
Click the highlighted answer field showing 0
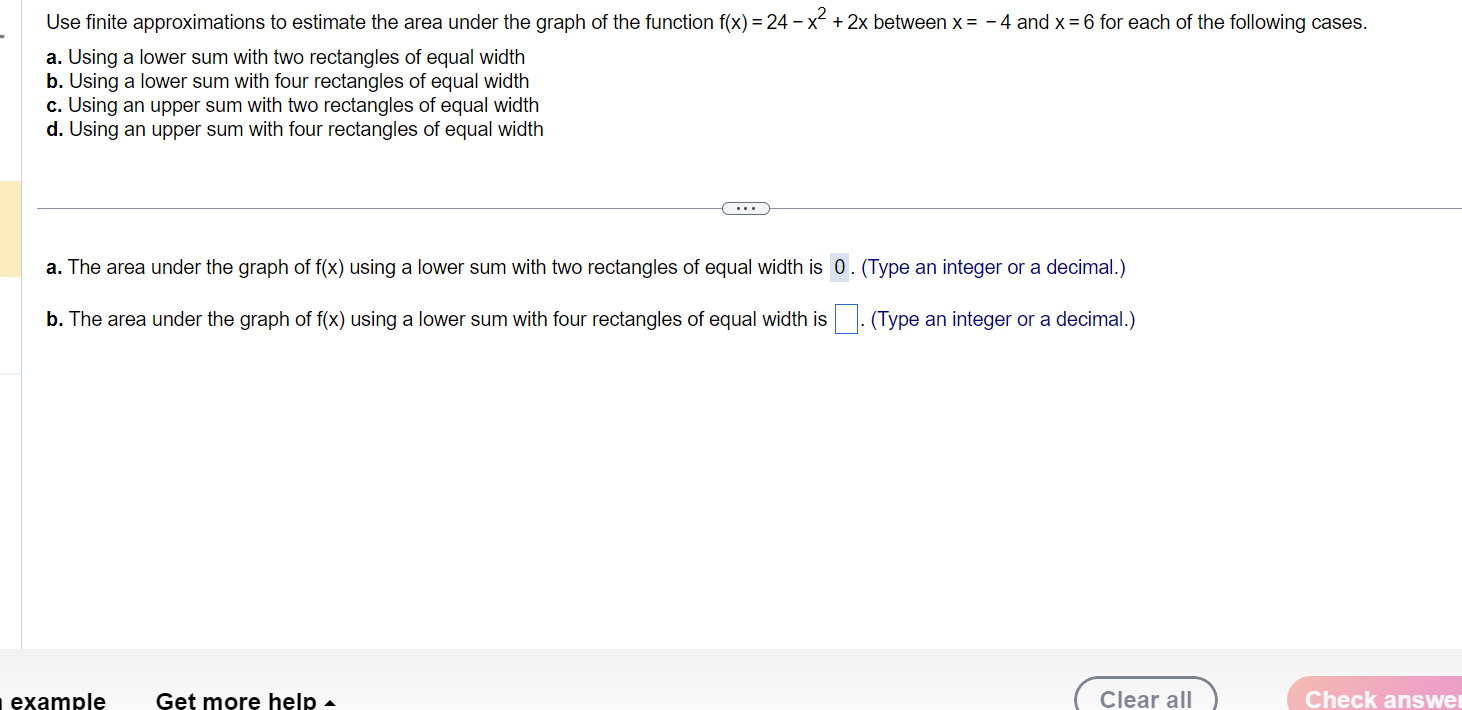click(x=838, y=267)
